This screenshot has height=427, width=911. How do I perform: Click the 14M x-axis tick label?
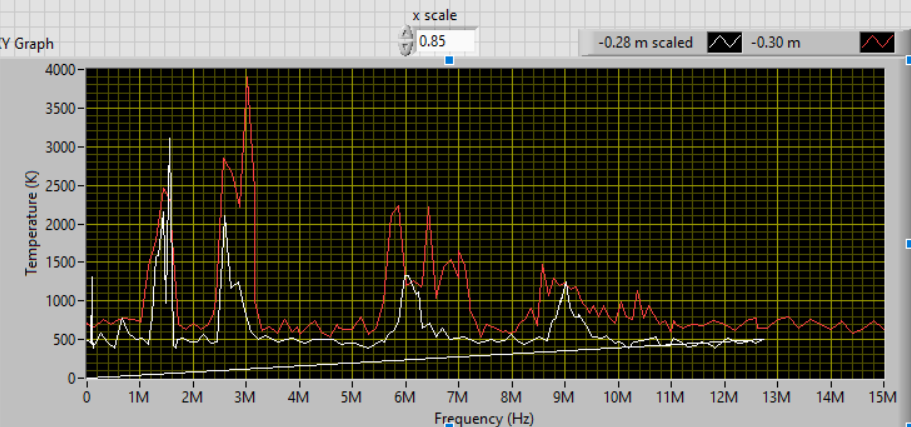pos(830,397)
